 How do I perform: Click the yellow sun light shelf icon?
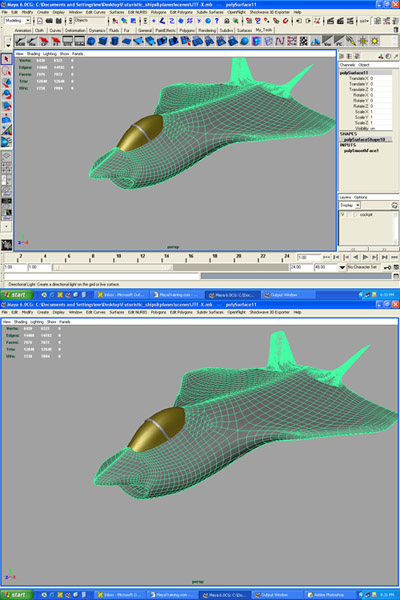(x=374, y=41)
